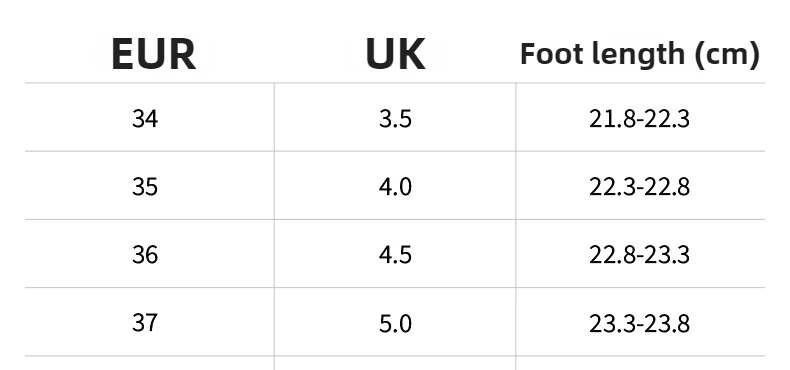
Task: Click the word Foot in header
Action: [x=552, y=53]
